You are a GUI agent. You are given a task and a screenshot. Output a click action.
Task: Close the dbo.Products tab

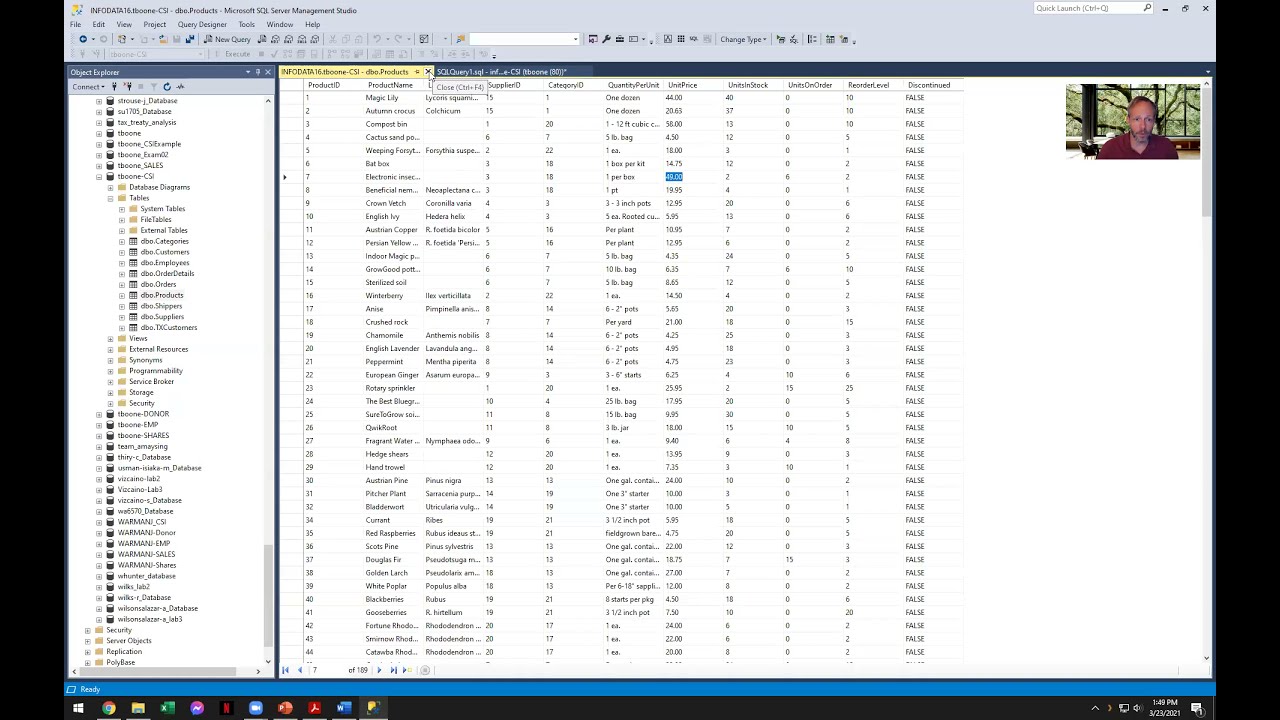tap(428, 72)
